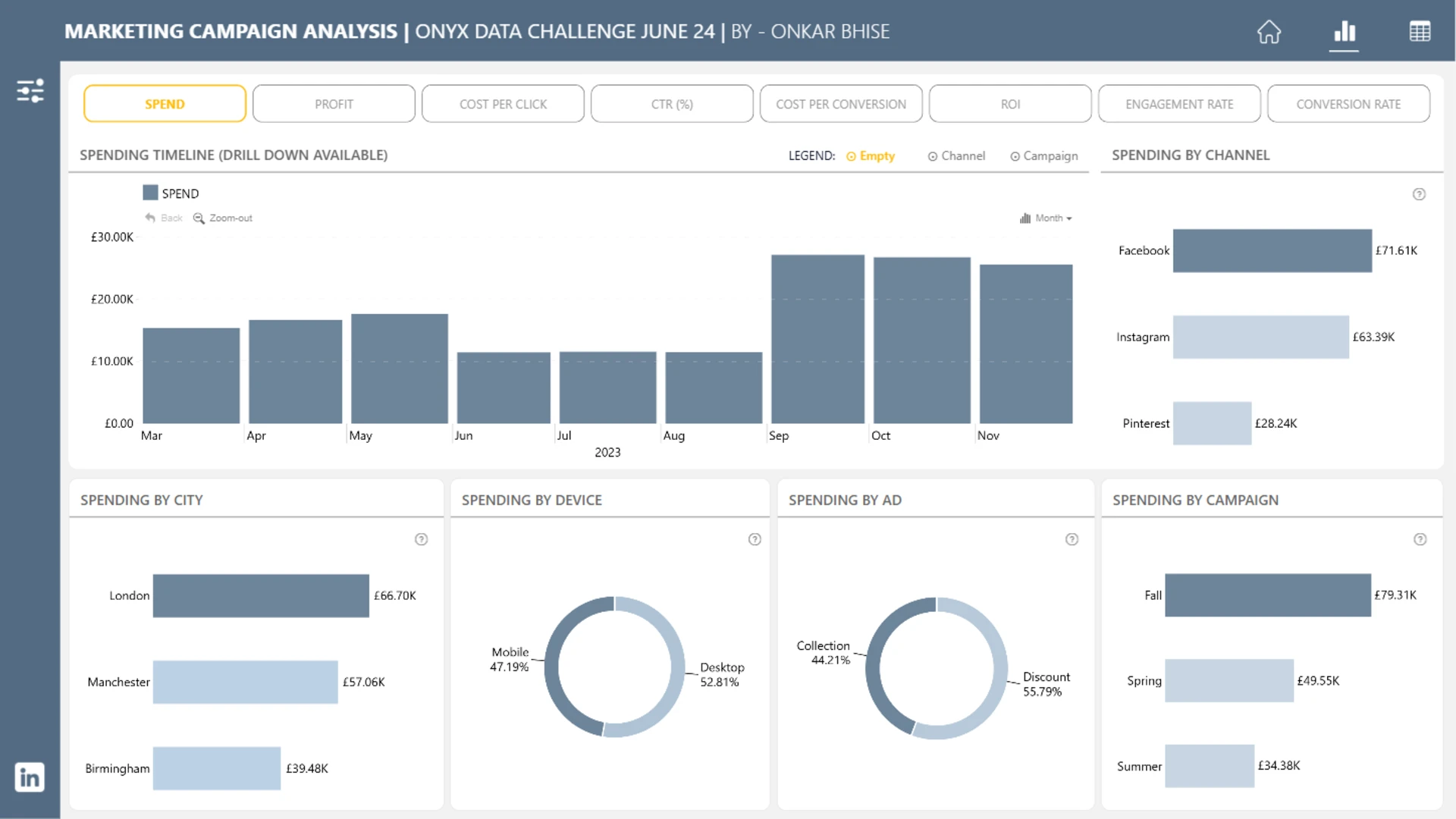Select the Campaign legend option
Viewport: 1456px width, 819px height.
1043,156
